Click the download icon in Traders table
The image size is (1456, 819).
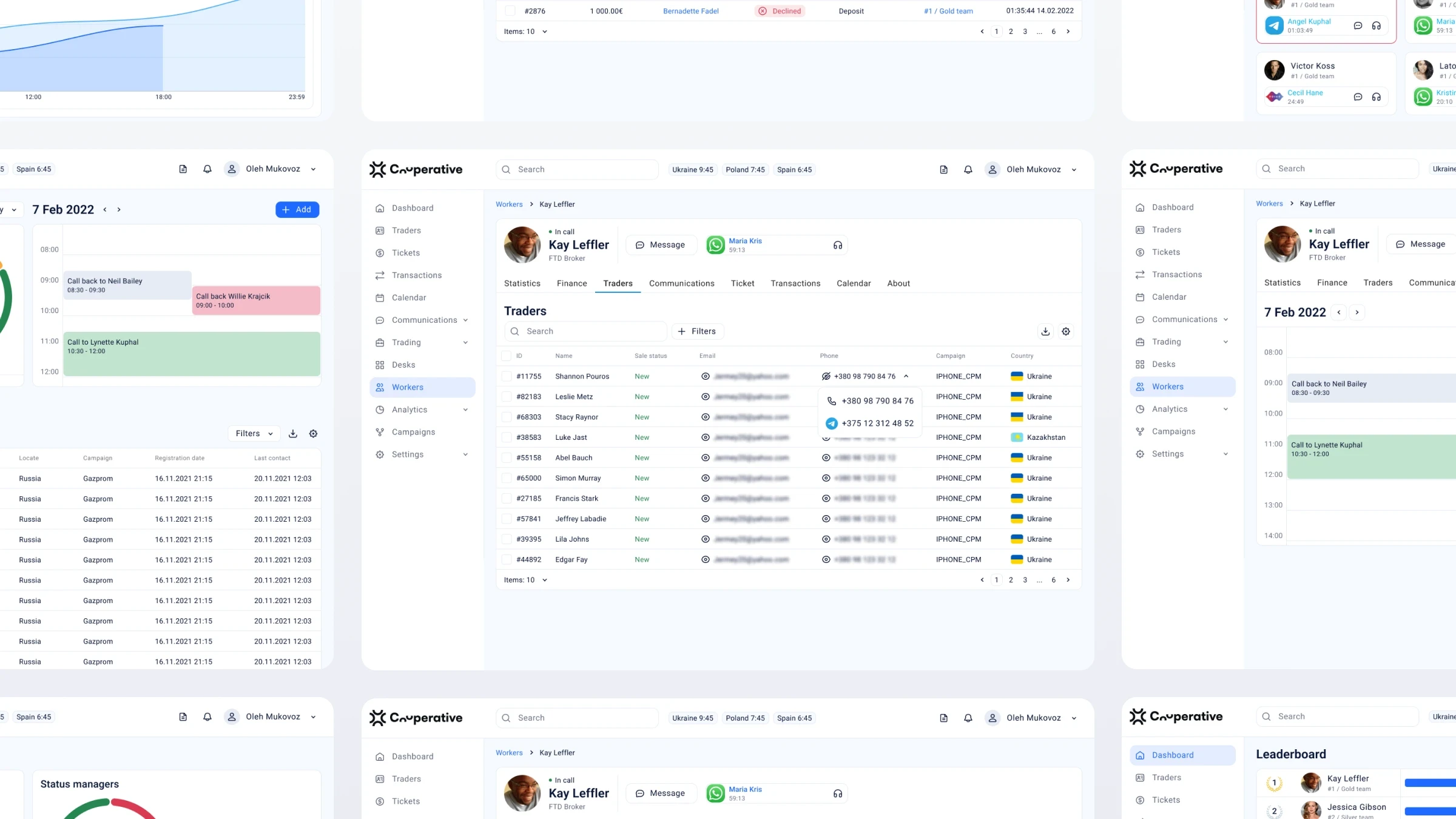tap(1045, 331)
